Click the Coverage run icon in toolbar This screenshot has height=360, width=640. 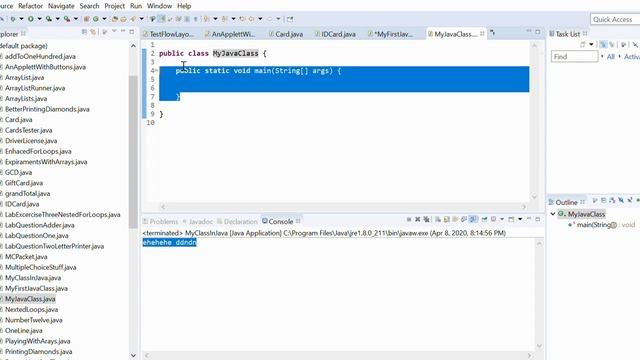click(x=49, y=19)
